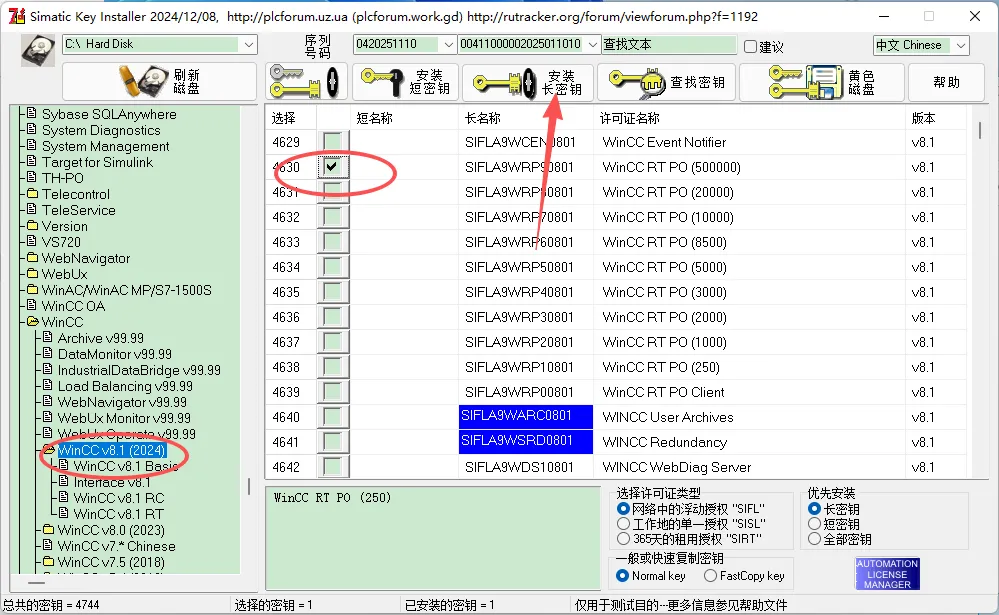Click the WinCC RT PO (250) description box
Image resolution: width=999 pixels, height=615 pixels.
[x=433, y=539]
